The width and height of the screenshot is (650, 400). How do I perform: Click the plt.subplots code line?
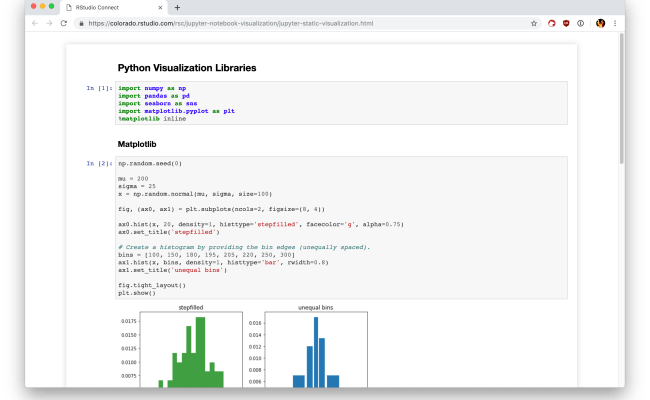click(x=222, y=209)
